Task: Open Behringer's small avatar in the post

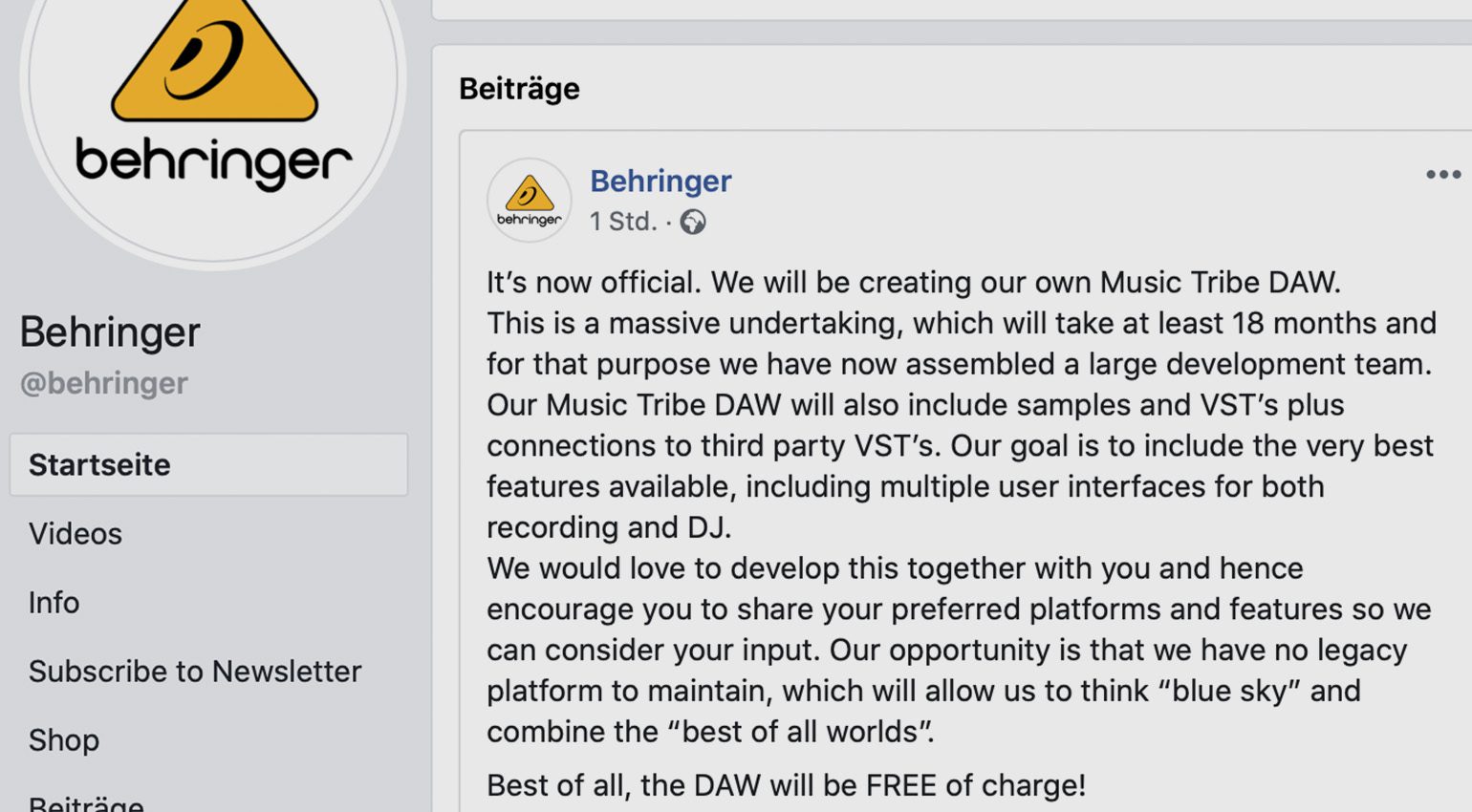Action: pos(529,200)
